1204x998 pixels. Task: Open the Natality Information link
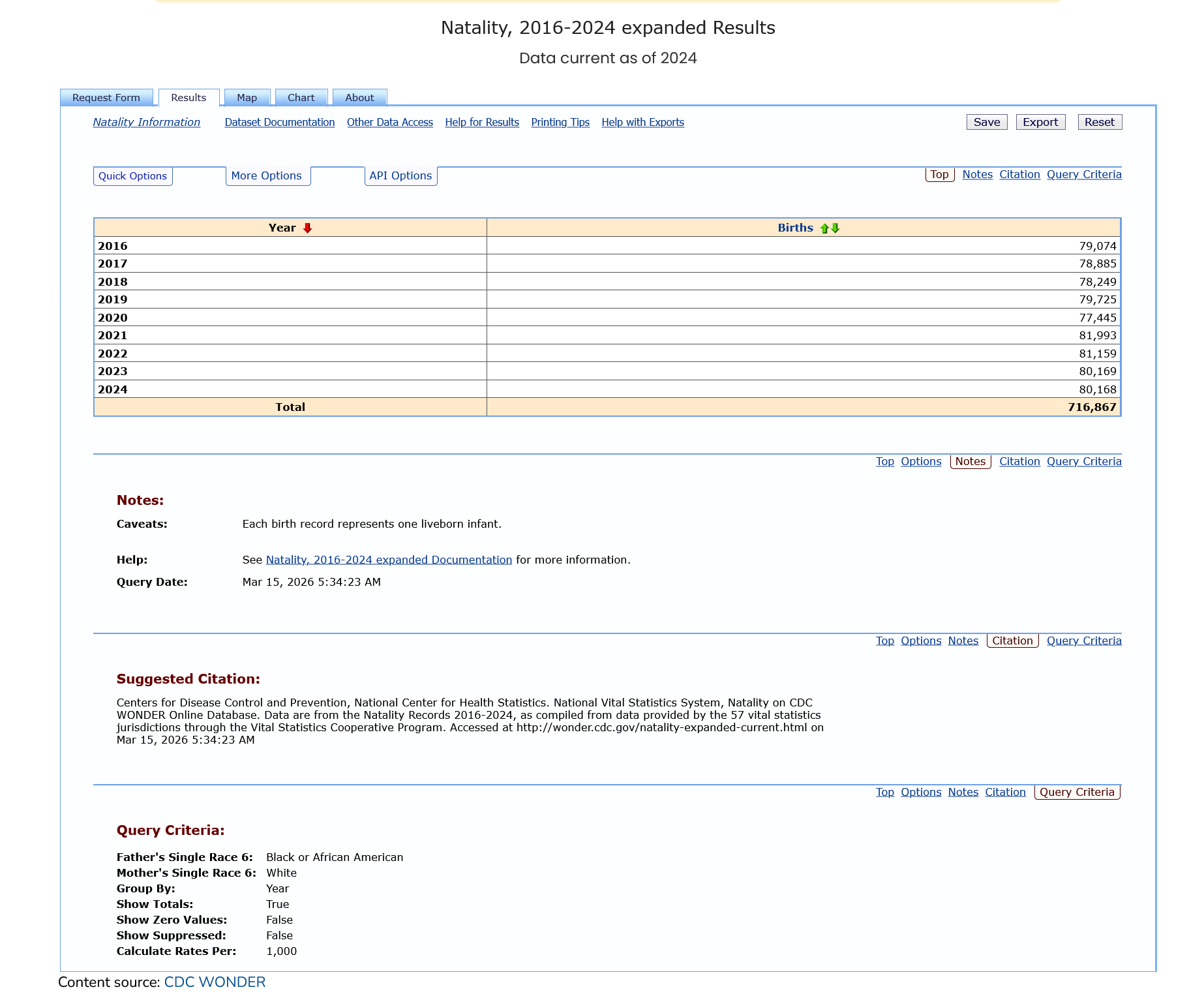click(x=147, y=122)
